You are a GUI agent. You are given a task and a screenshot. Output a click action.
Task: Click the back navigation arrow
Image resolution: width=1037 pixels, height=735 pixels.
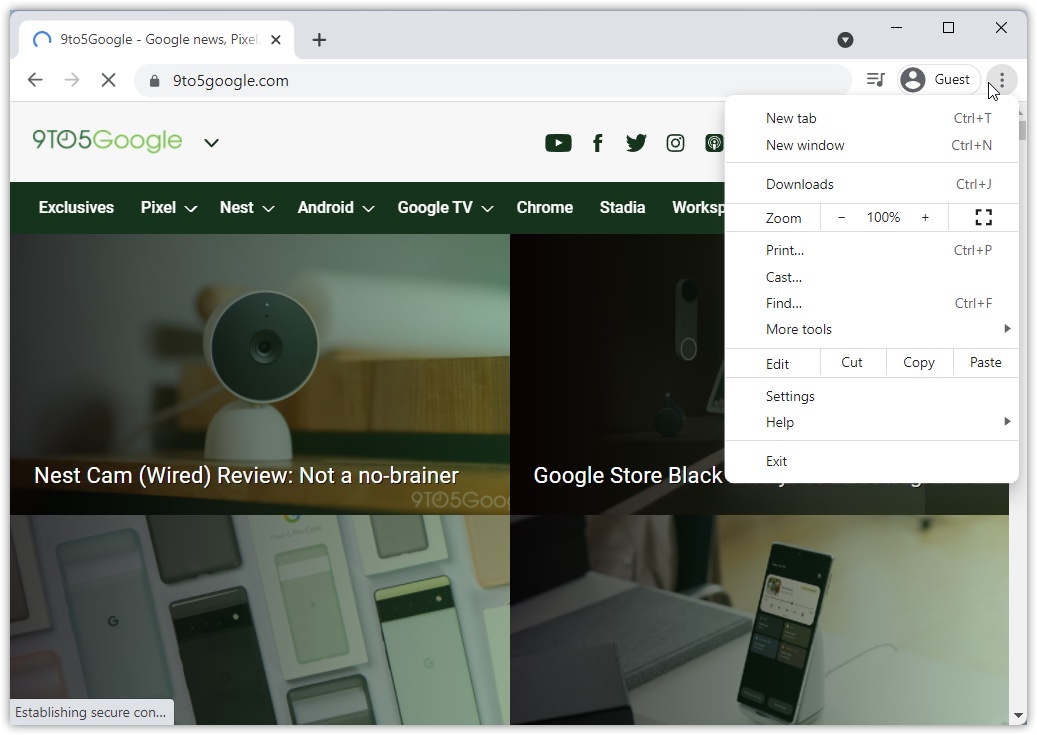pyautogui.click(x=35, y=80)
